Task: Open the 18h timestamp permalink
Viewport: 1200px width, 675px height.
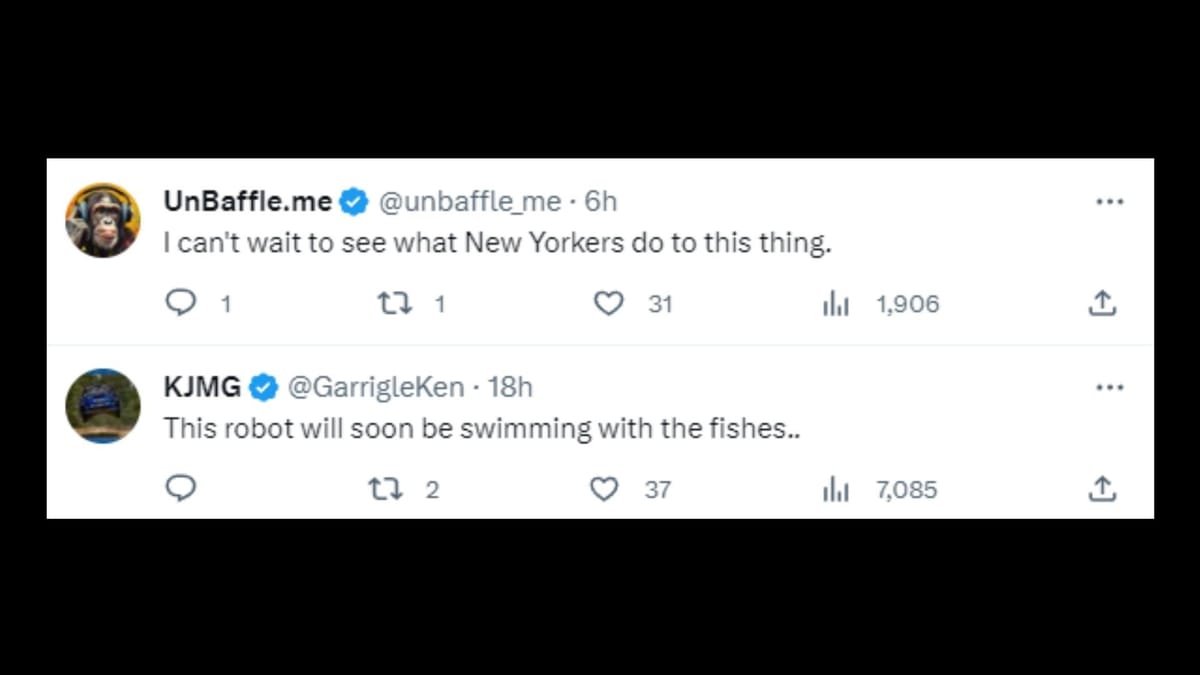Action: click(511, 386)
